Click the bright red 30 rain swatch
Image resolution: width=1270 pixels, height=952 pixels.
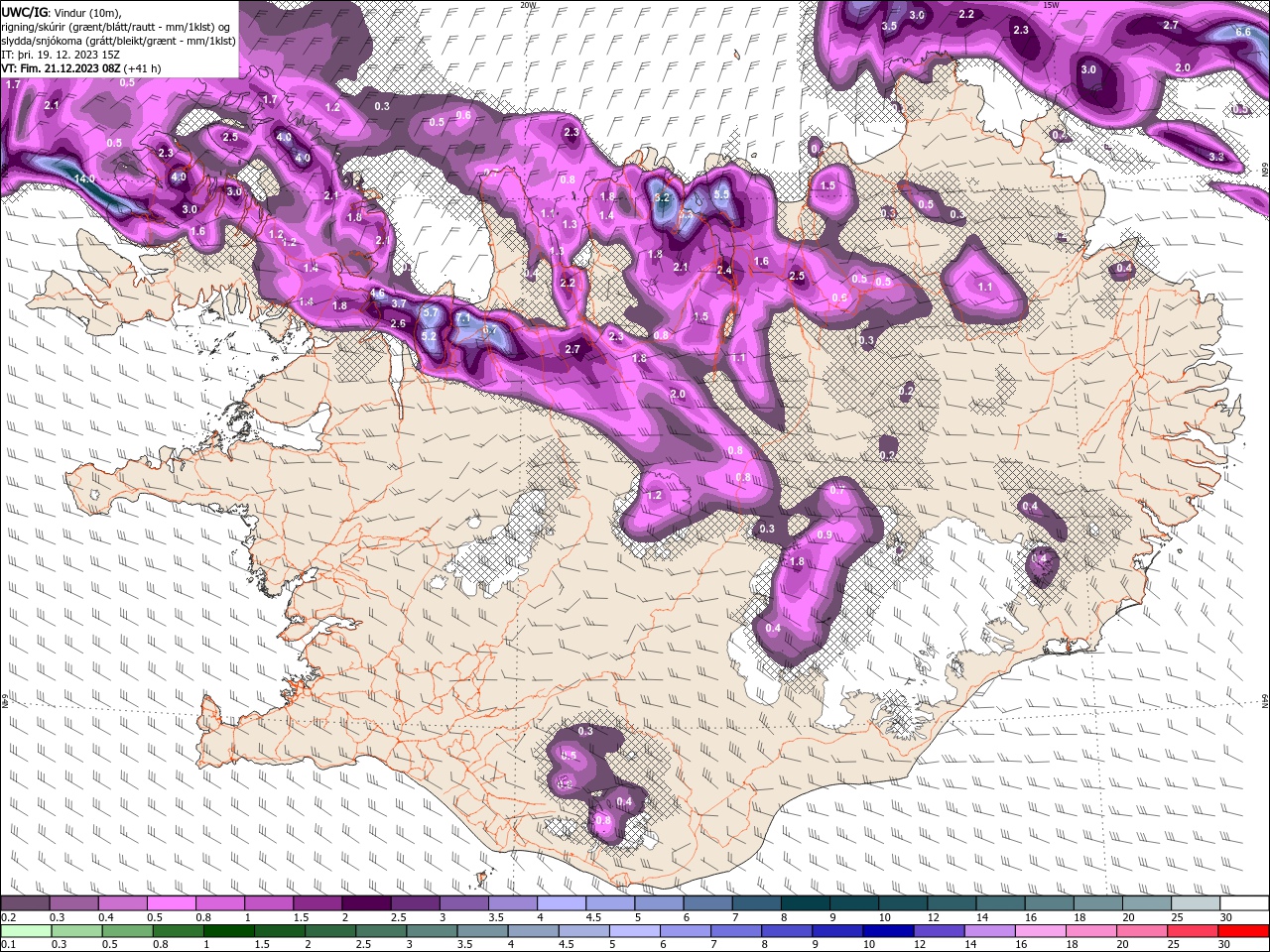(1243, 930)
